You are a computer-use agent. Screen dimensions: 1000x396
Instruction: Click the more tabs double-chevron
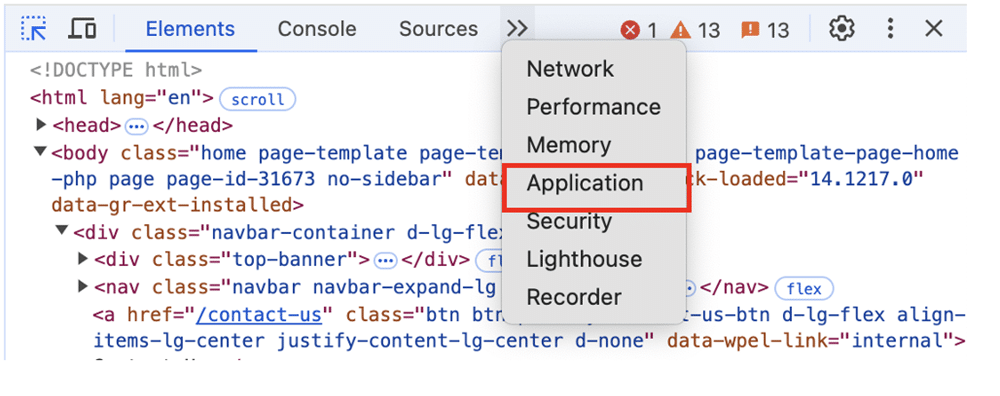coord(517,29)
